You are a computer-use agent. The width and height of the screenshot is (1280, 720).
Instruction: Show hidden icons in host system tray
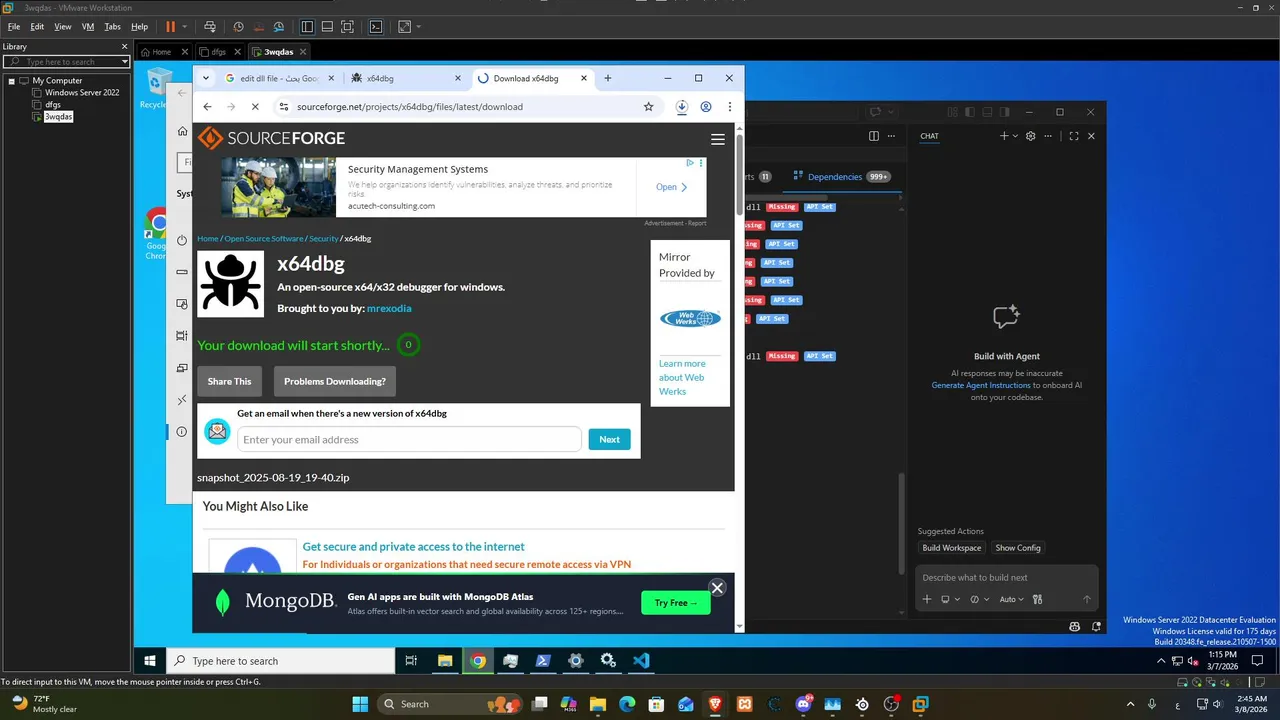pyautogui.click(x=1130, y=704)
